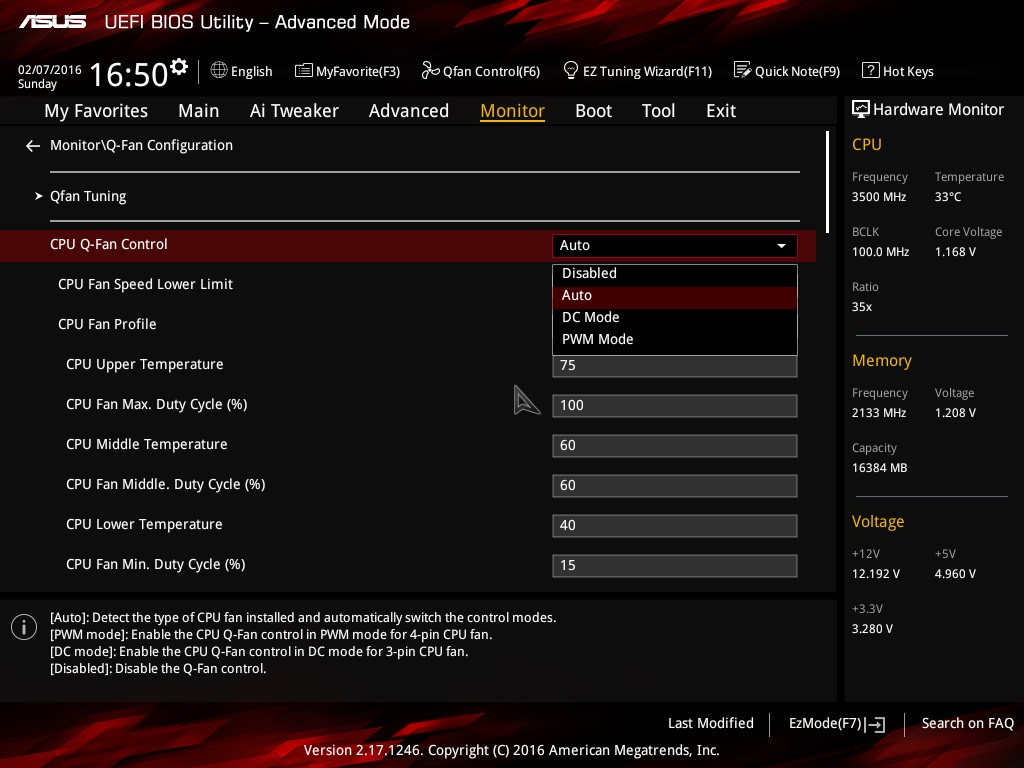Click BCLK value 100.0 MHz

[x=880, y=251]
